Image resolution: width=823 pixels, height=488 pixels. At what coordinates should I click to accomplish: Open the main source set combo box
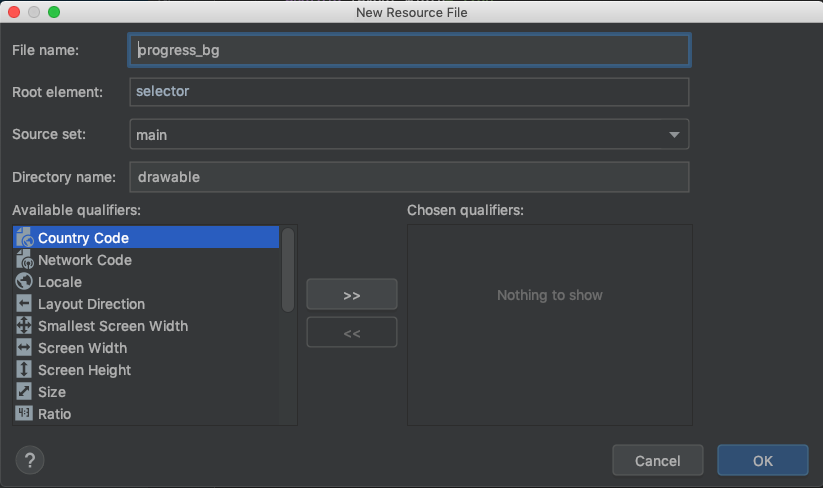coord(409,134)
